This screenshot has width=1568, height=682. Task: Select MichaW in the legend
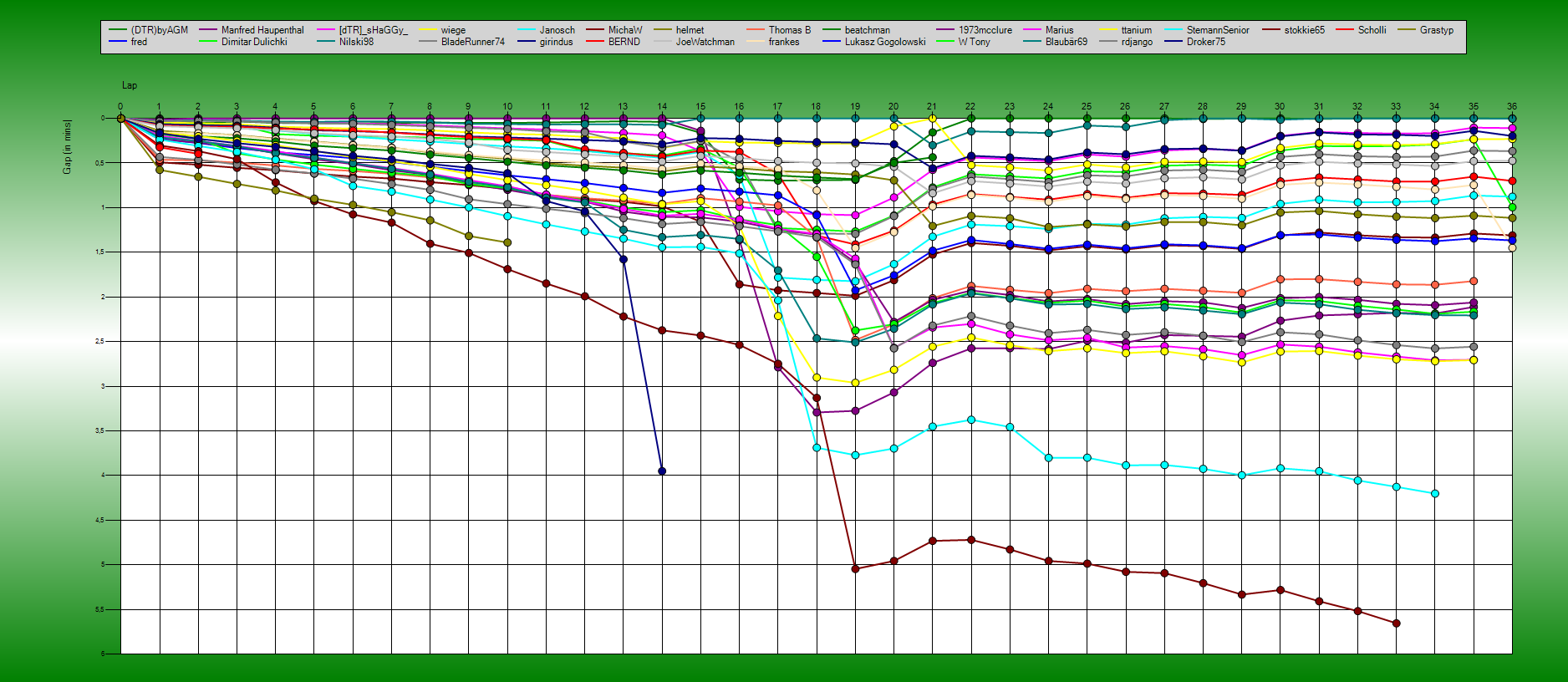click(x=625, y=30)
